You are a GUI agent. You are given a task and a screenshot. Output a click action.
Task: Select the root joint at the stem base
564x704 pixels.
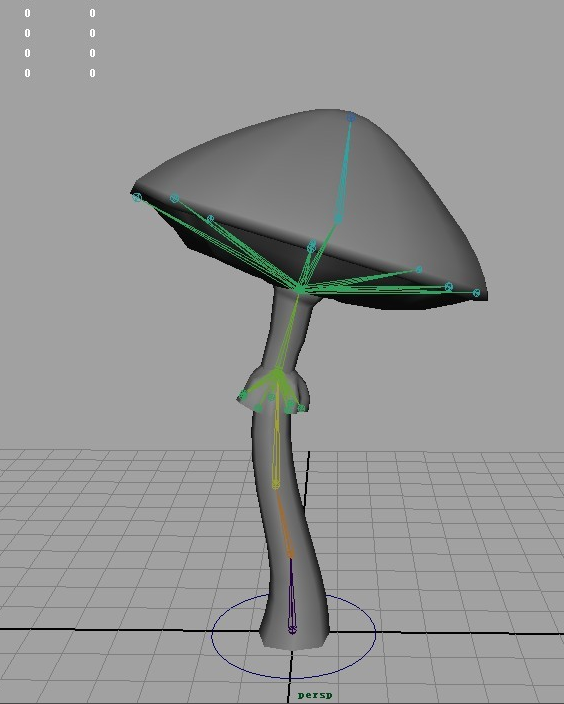[x=292, y=630]
